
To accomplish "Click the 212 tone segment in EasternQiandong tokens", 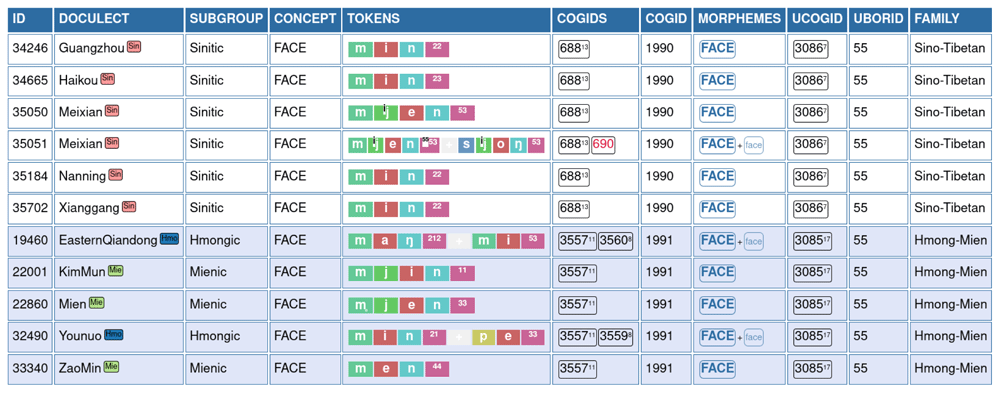I will [x=434, y=241].
